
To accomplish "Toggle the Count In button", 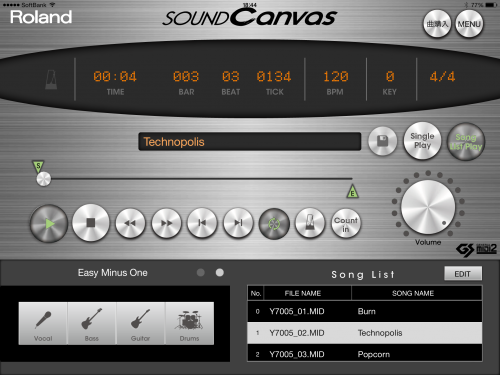I will pos(346,224).
